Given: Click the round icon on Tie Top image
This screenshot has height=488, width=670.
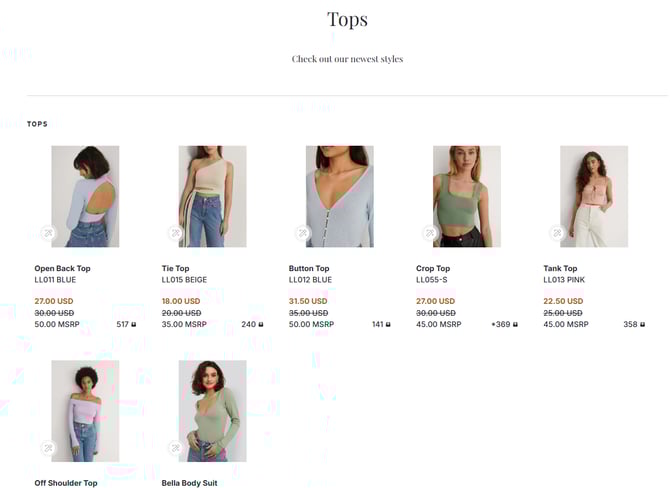Looking at the screenshot, I should click(x=174, y=233).
